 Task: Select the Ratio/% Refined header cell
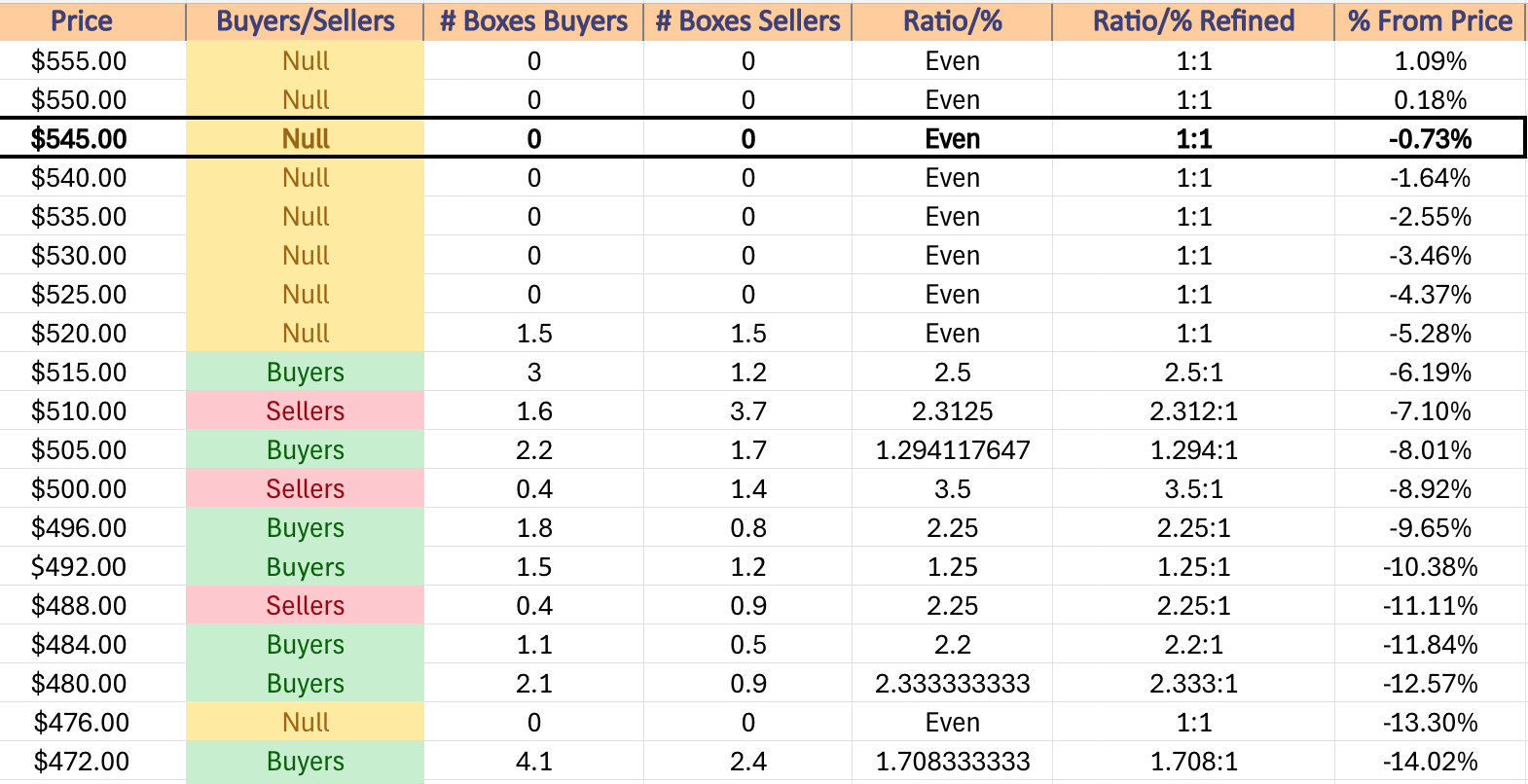pos(1193,21)
